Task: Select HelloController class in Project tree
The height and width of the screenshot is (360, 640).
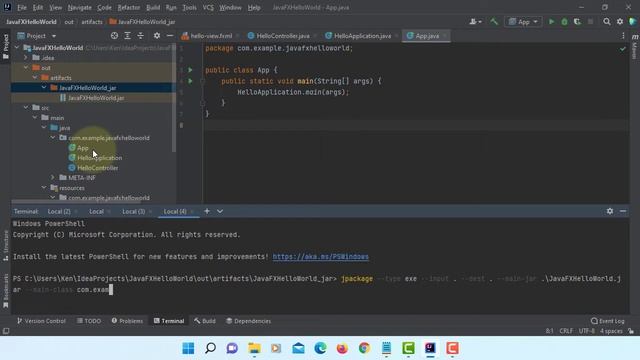Action: tap(98, 168)
